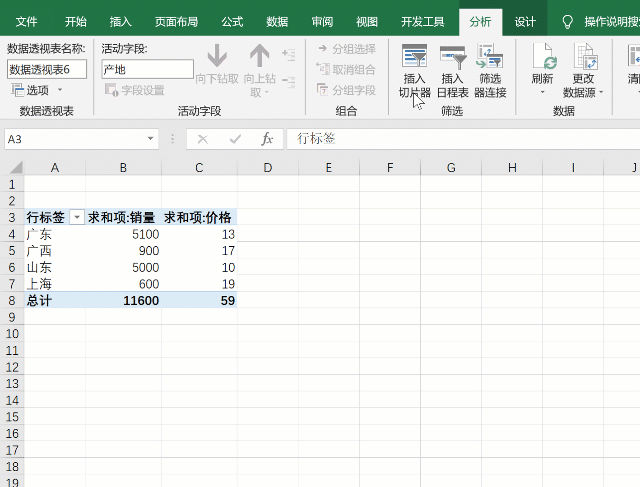Click the collapse field icon
This screenshot has width=640, height=487.
point(289,82)
